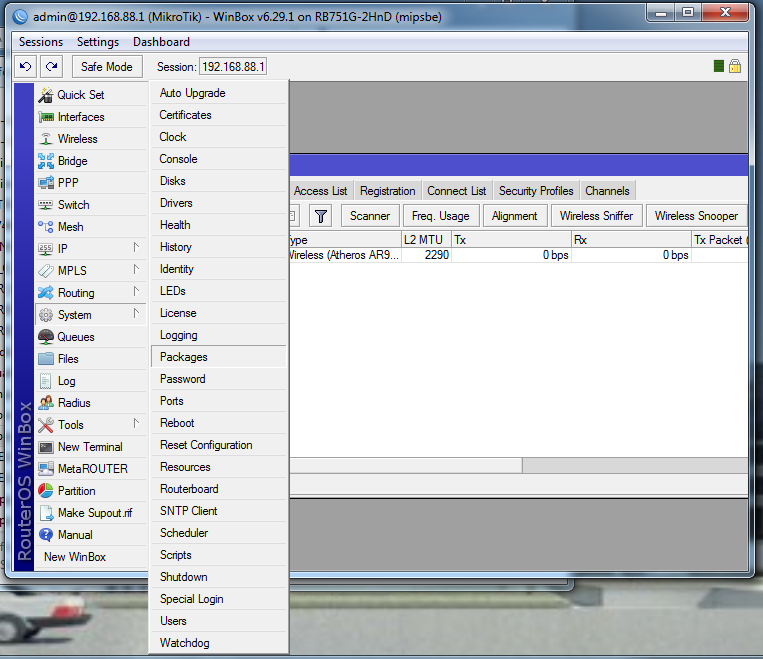The image size is (763, 659).
Task: Choose Reset Configuration menu entry
Action: click(218, 445)
